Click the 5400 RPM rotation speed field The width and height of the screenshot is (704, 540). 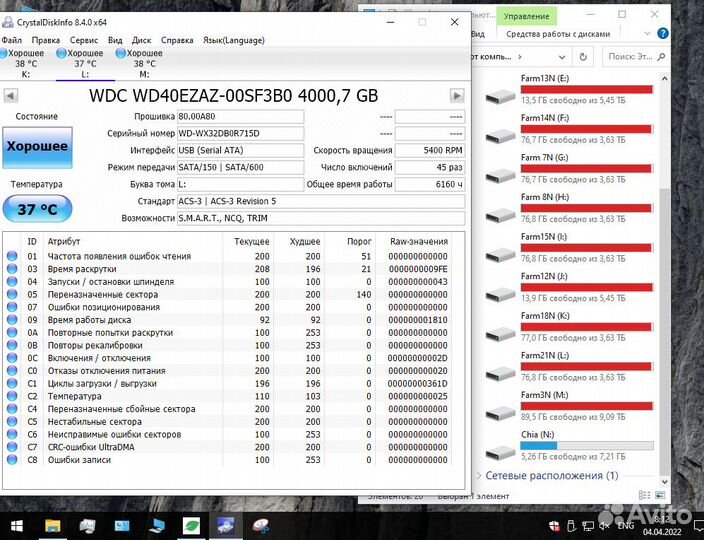point(430,150)
